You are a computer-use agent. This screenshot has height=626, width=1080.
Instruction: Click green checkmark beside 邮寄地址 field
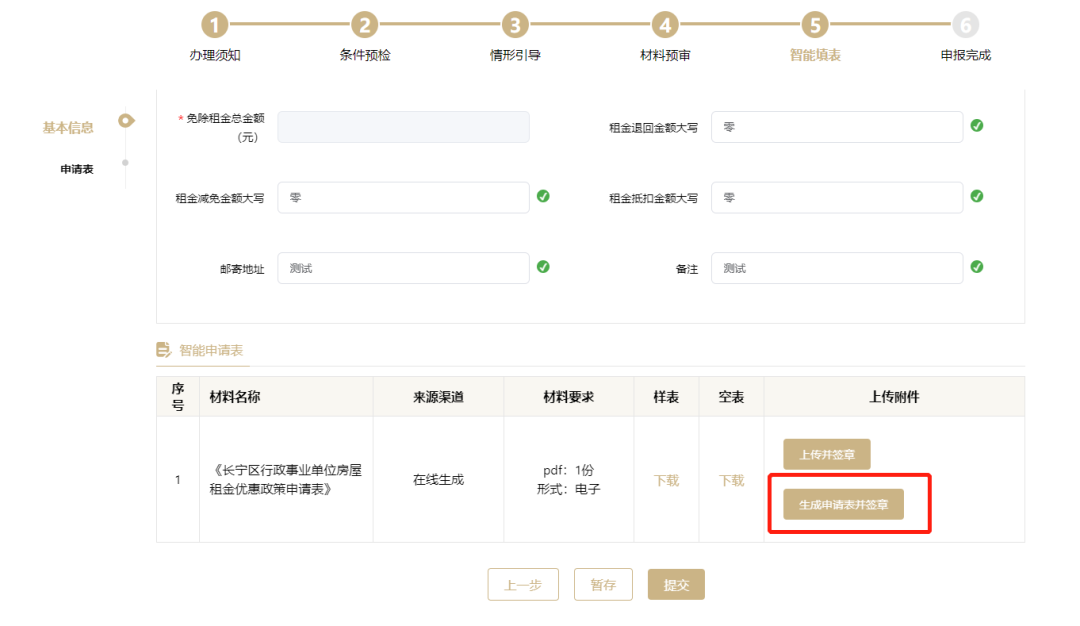[543, 267]
